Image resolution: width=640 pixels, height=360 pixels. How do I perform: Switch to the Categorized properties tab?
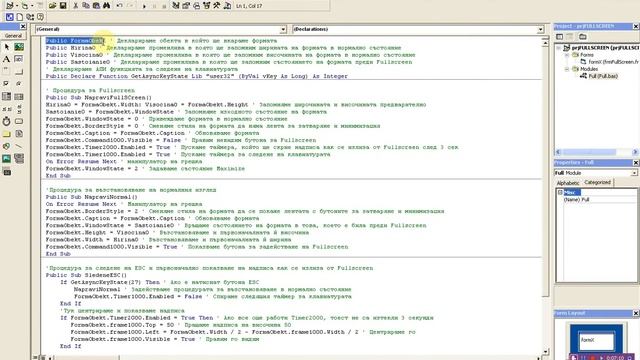(x=597, y=182)
